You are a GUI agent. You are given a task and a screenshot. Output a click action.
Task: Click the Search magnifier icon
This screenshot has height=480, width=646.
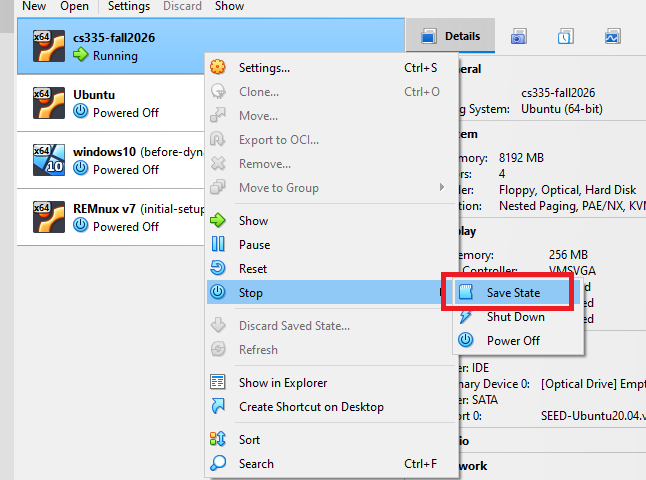coord(218,464)
